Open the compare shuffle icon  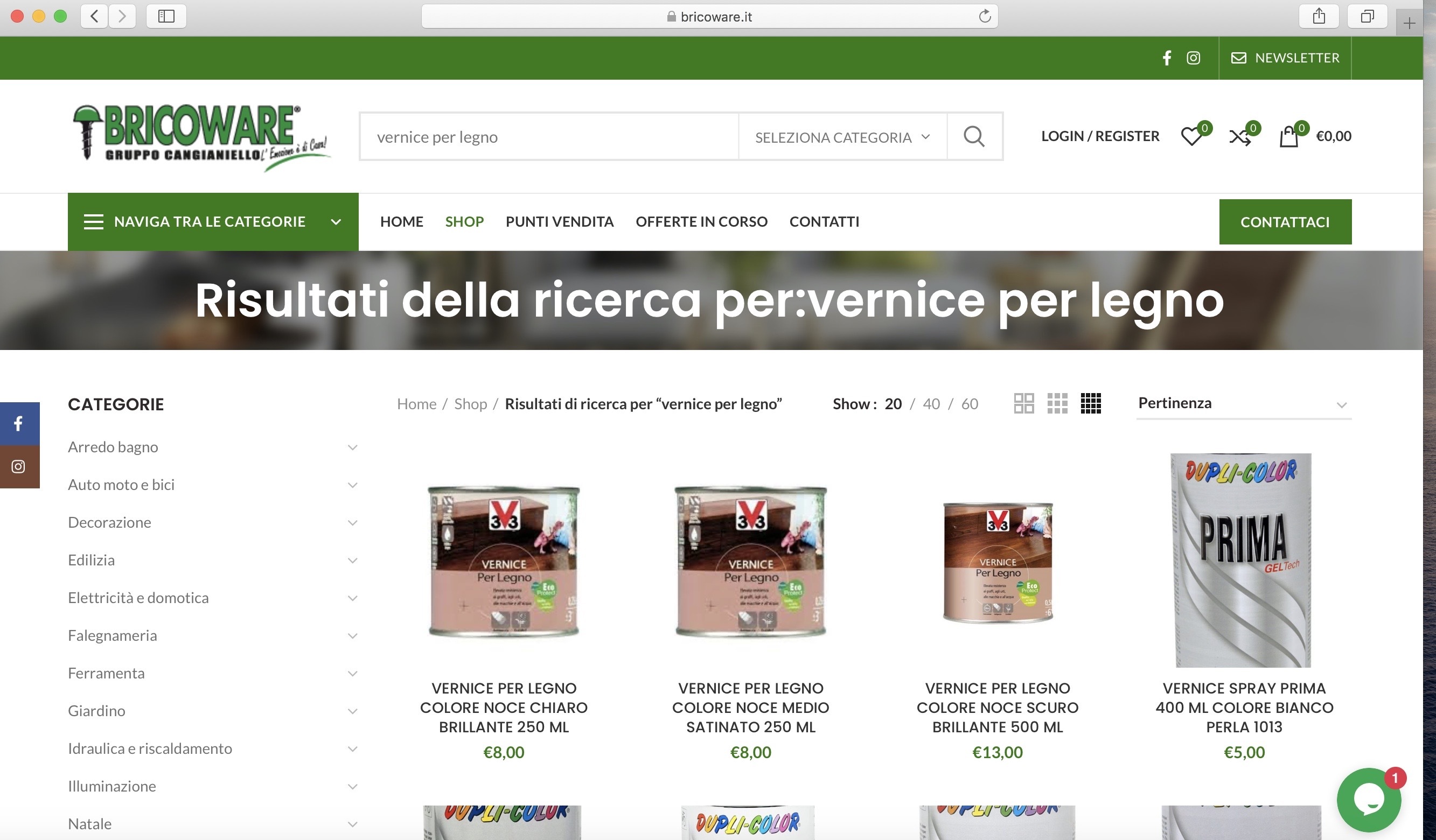coord(1239,137)
